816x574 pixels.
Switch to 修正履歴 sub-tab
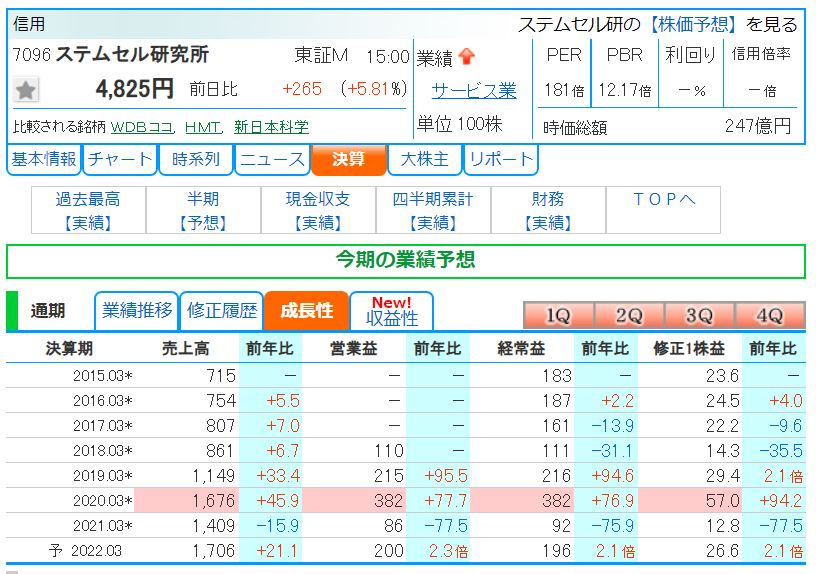pyautogui.click(x=222, y=311)
